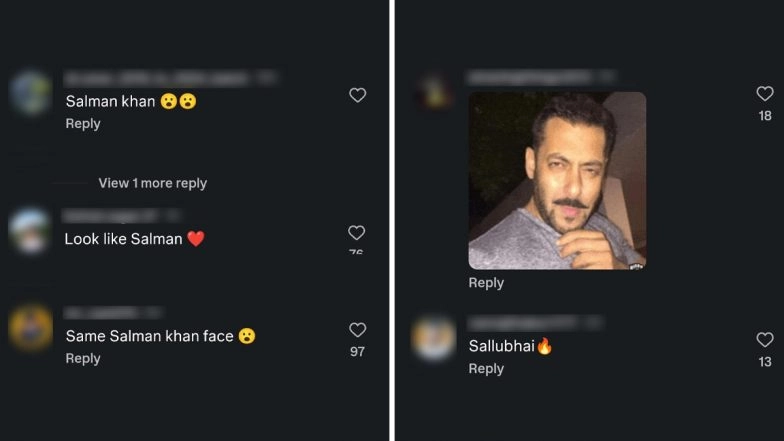The width and height of the screenshot is (784, 441).
Task: Click the 13 likes count beside "Sallubhai"
Action: pos(765,362)
